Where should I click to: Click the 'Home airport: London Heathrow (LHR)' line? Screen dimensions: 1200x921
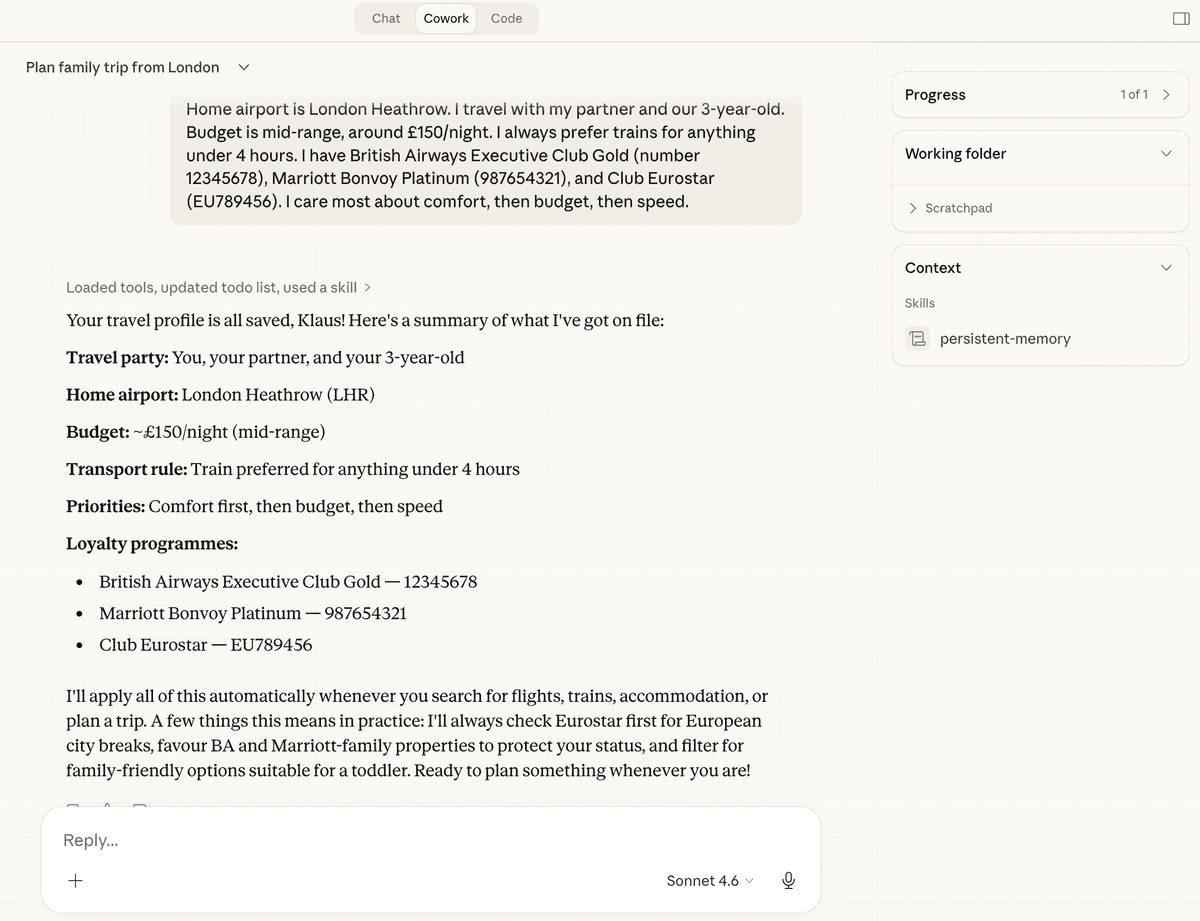tap(220, 394)
